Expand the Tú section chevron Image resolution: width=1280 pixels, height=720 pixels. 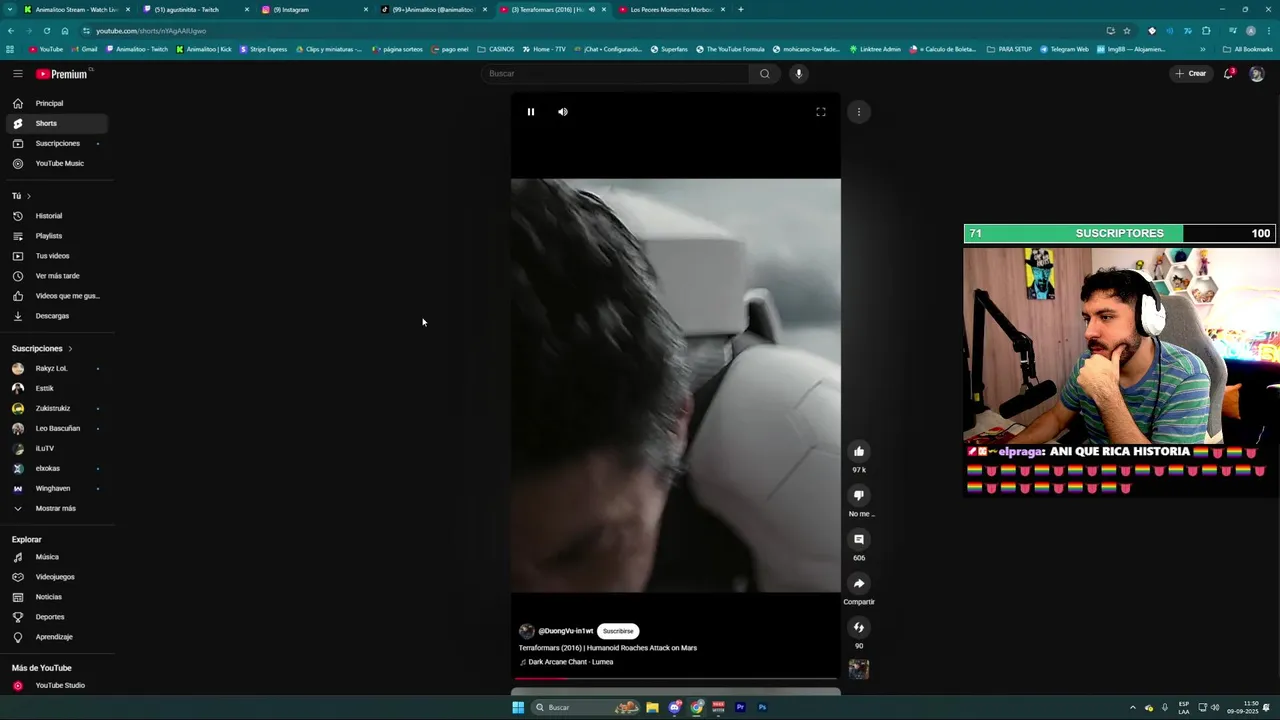click(29, 196)
